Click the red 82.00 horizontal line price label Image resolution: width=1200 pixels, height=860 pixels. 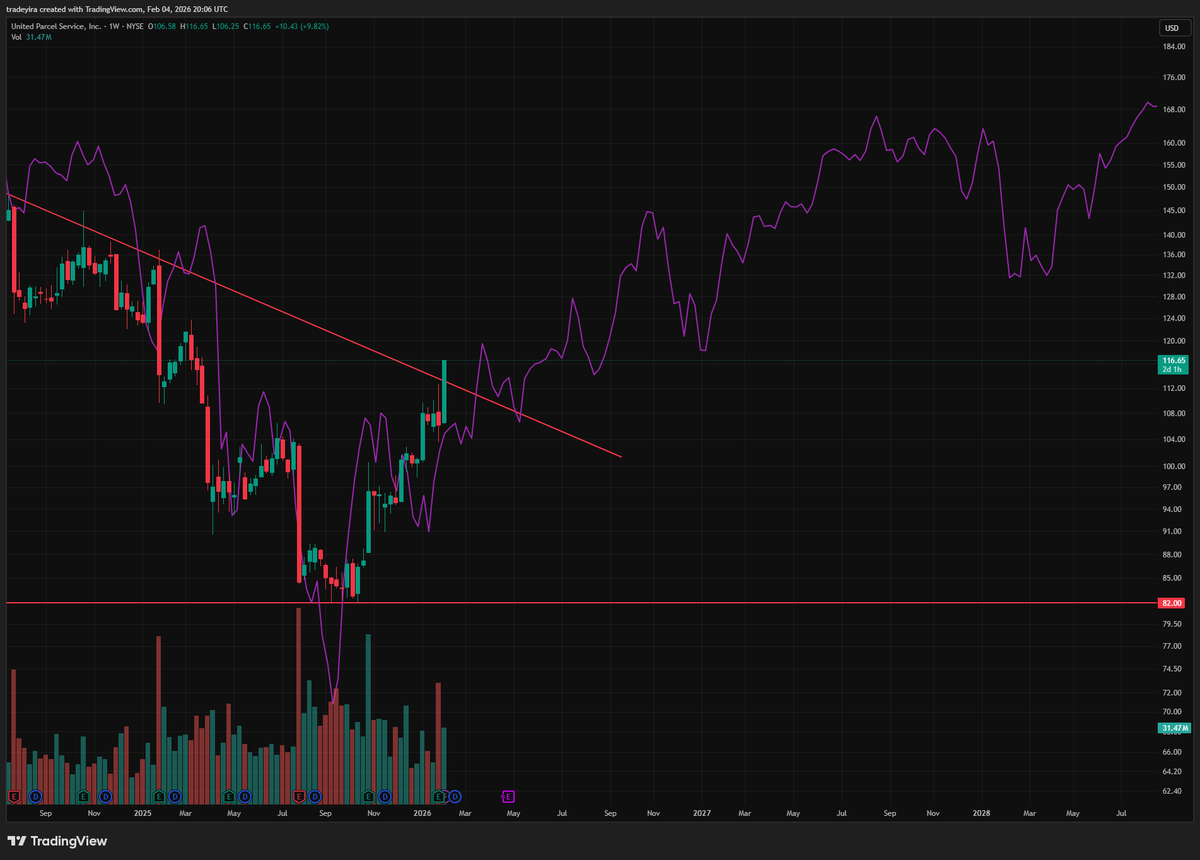(x=1172, y=603)
